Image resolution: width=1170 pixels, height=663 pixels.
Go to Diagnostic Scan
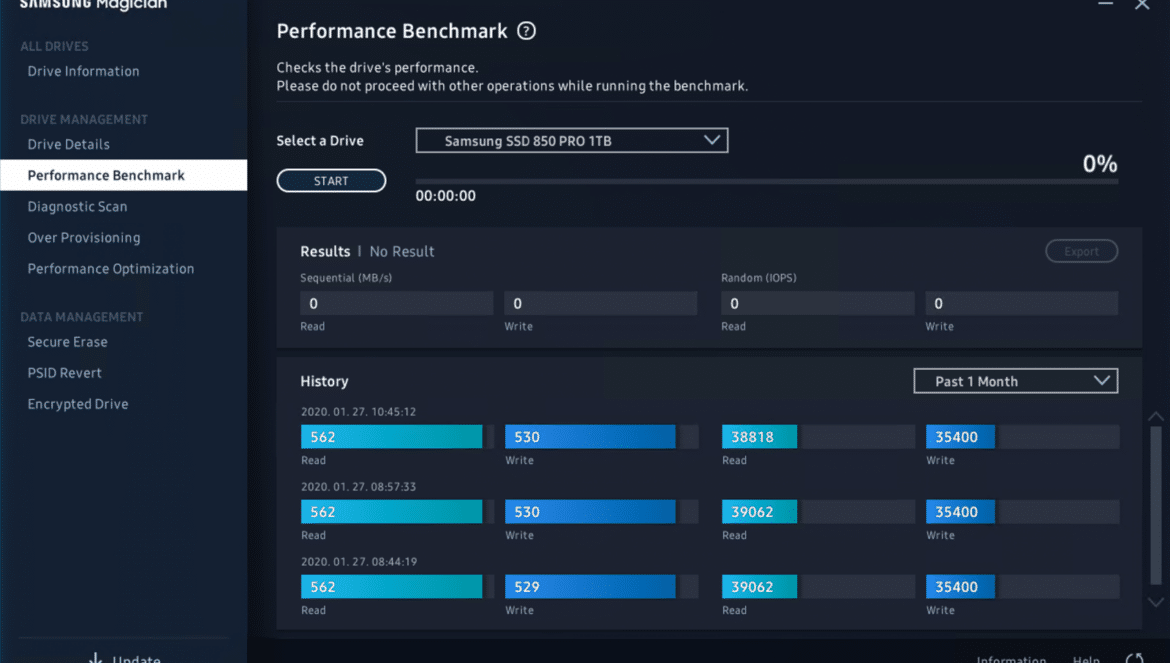(x=78, y=207)
